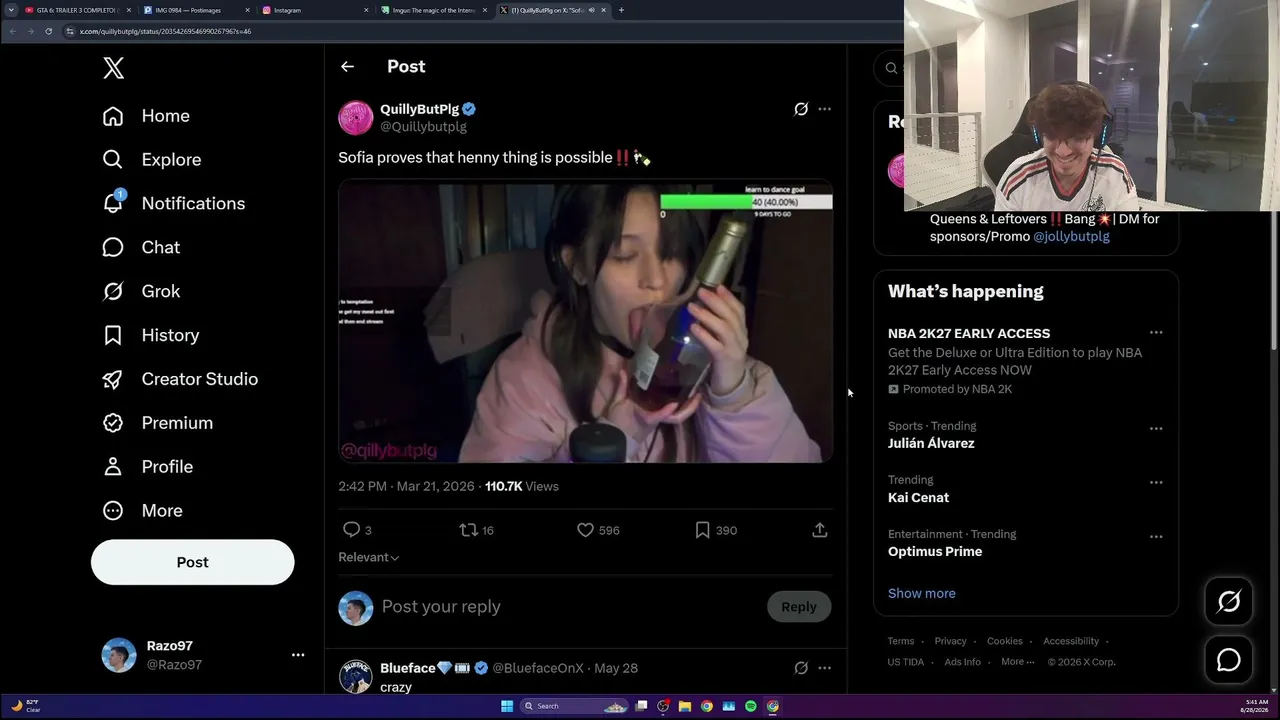Click the X logo in the sidebar

click(114, 68)
